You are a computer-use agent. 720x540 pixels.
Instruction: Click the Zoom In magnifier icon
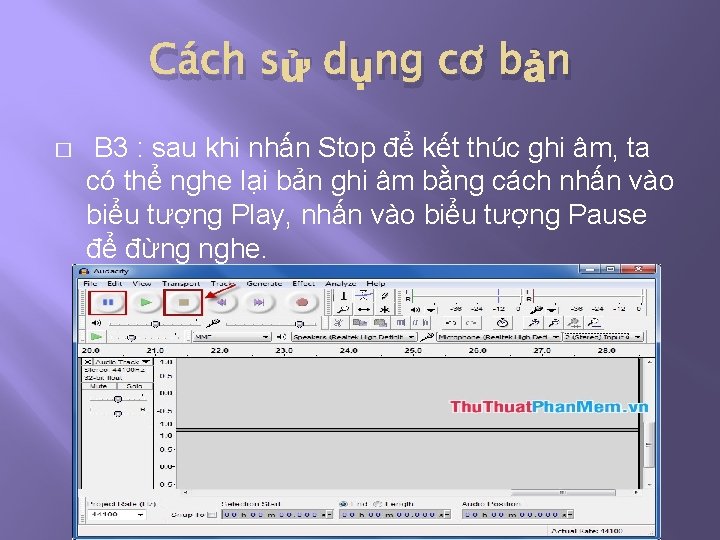[534, 323]
